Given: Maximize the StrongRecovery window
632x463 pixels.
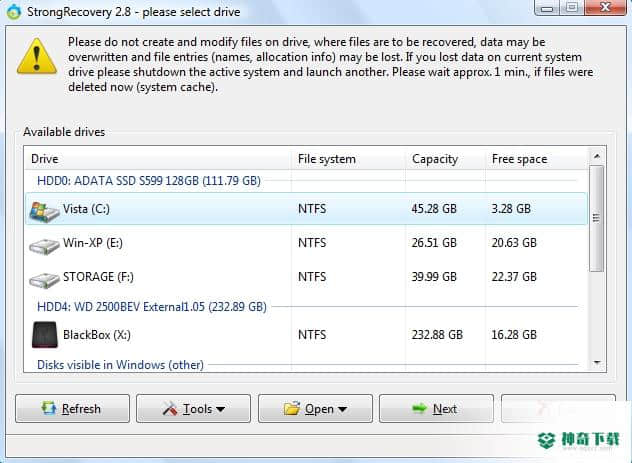Looking at the screenshot, I should [x=572, y=8].
